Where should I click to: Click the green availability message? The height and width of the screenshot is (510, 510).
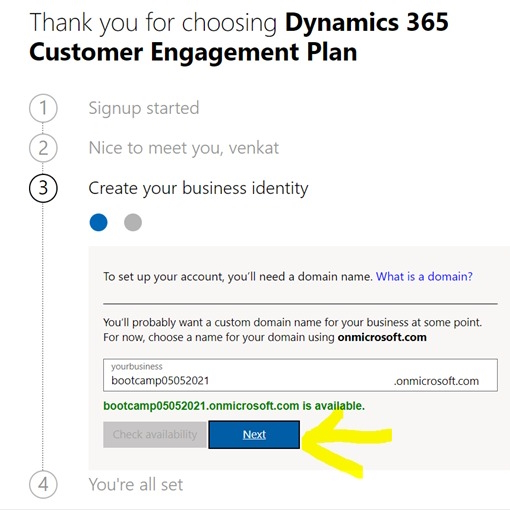(234, 406)
